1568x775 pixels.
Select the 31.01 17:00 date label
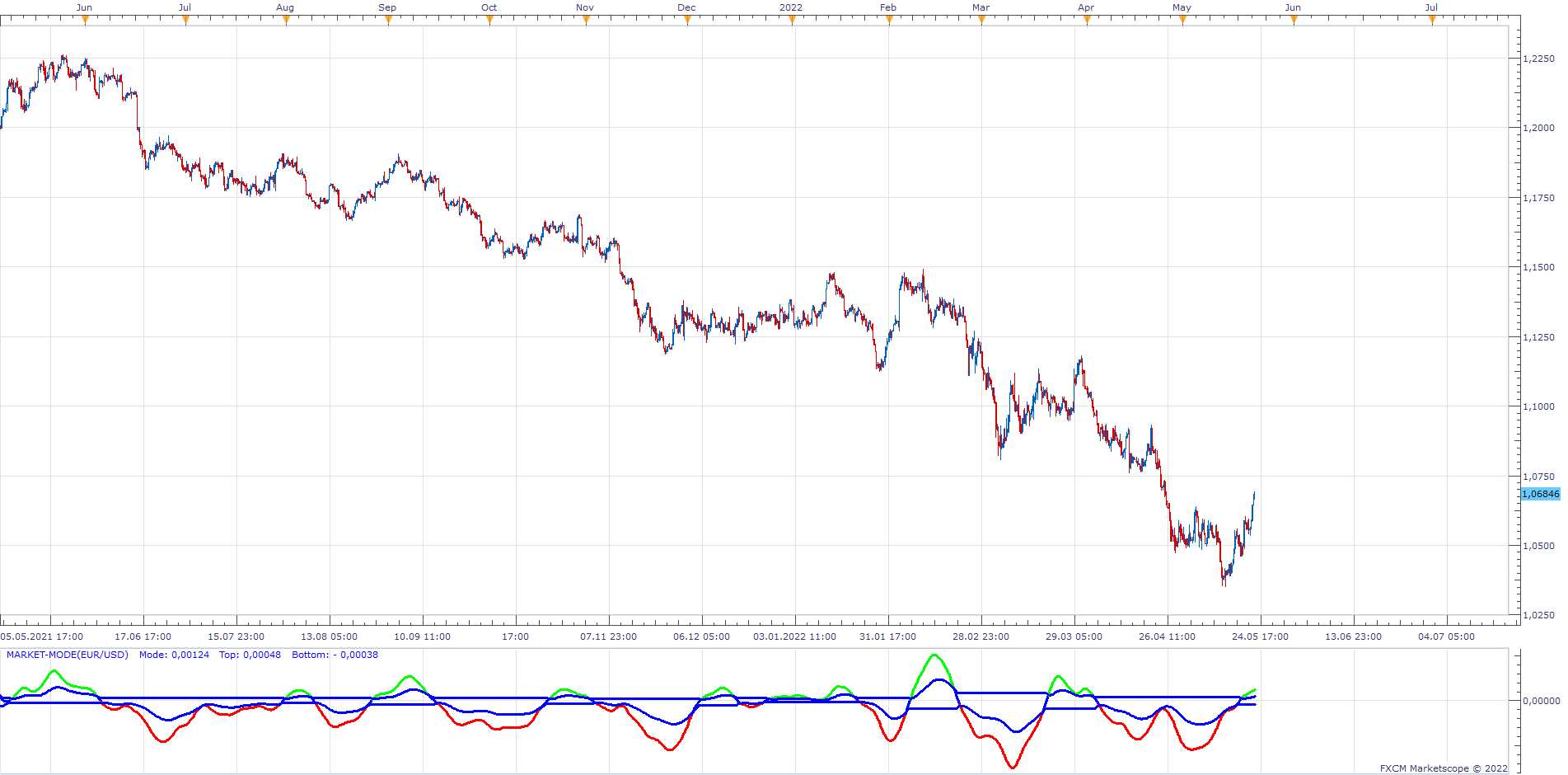(888, 636)
